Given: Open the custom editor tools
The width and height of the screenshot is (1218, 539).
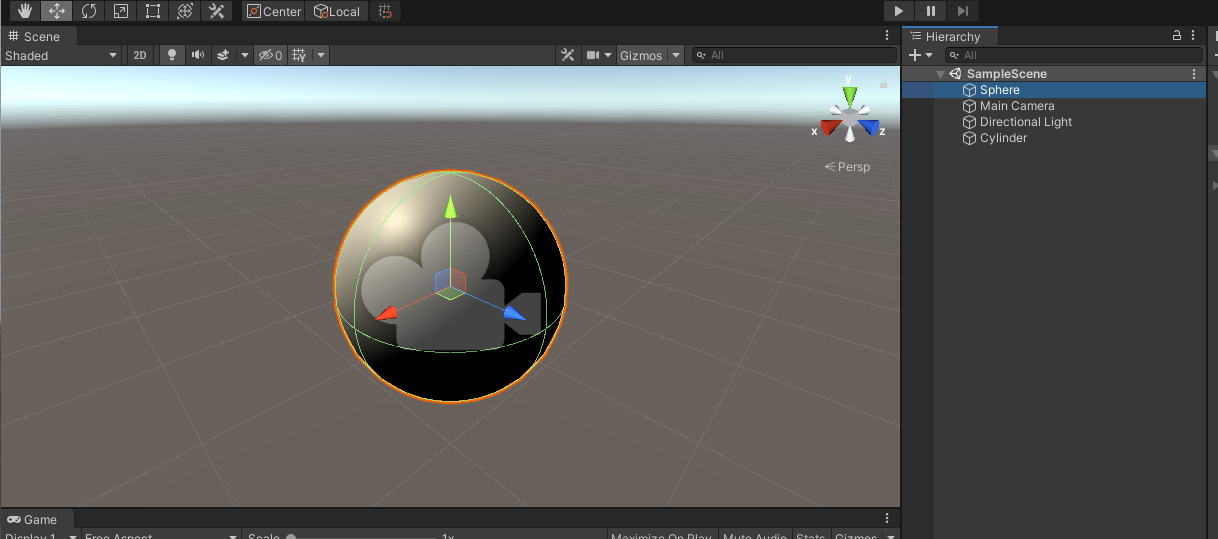Looking at the screenshot, I should (x=216, y=11).
